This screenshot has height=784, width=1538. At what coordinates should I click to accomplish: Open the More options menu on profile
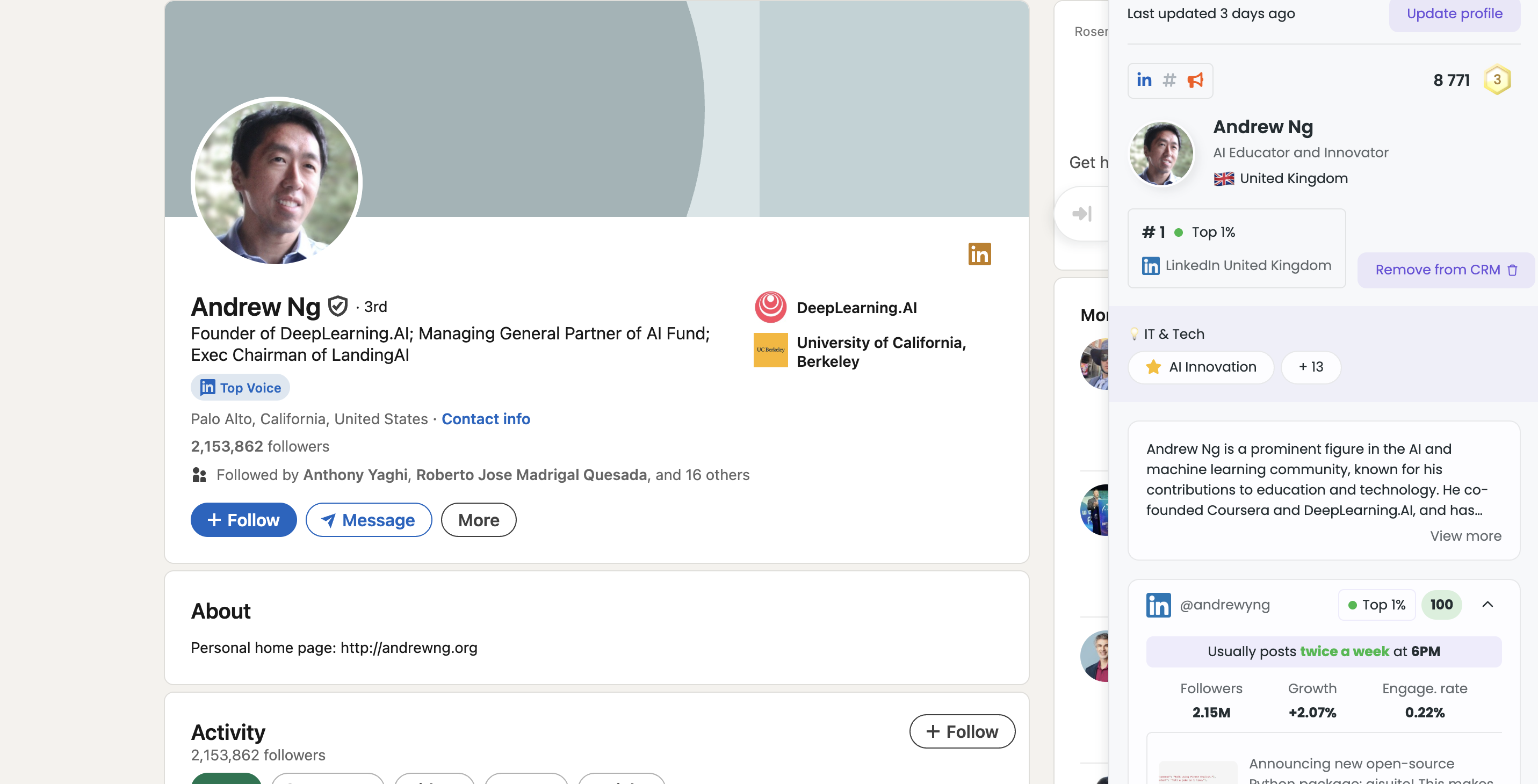478,520
